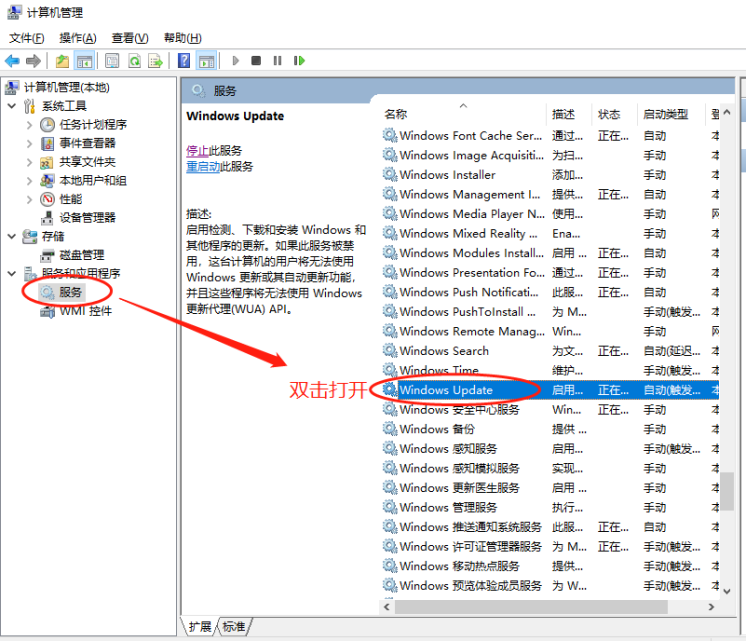
Task: Open the 操作(A) menu
Action: pyautogui.click(x=78, y=38)
